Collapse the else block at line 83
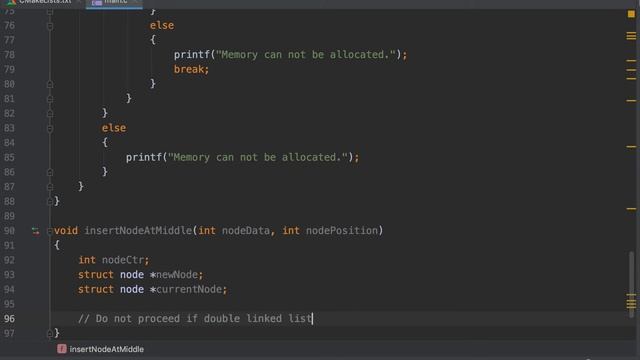640x360 pixels. (50, 128)
